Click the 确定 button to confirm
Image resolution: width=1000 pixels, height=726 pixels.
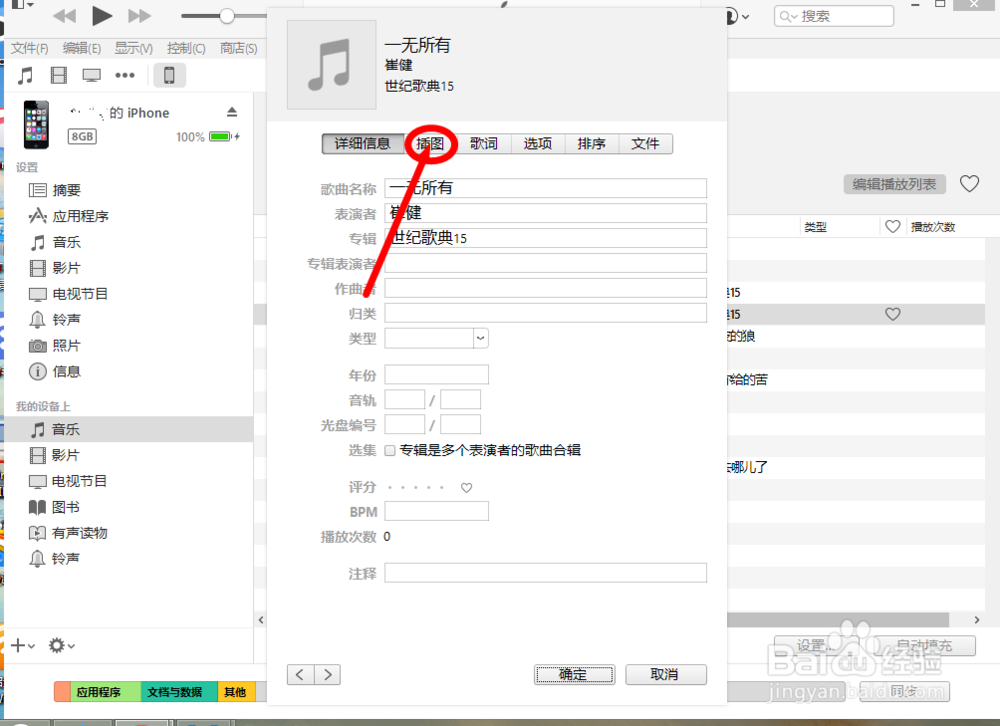click(574, 674)
